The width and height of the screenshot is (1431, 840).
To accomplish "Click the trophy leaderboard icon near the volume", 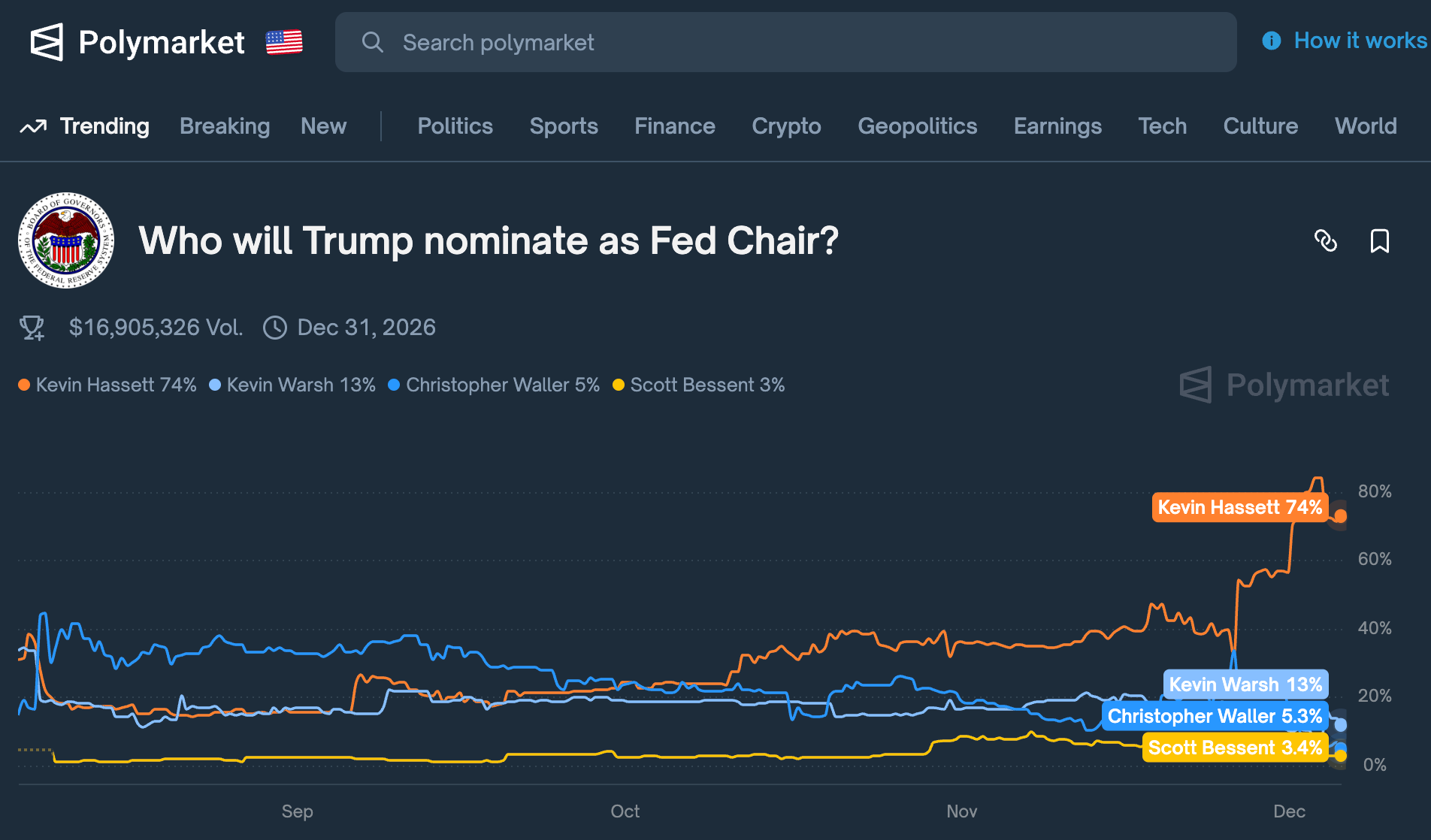I will click(x=31, y=327).
